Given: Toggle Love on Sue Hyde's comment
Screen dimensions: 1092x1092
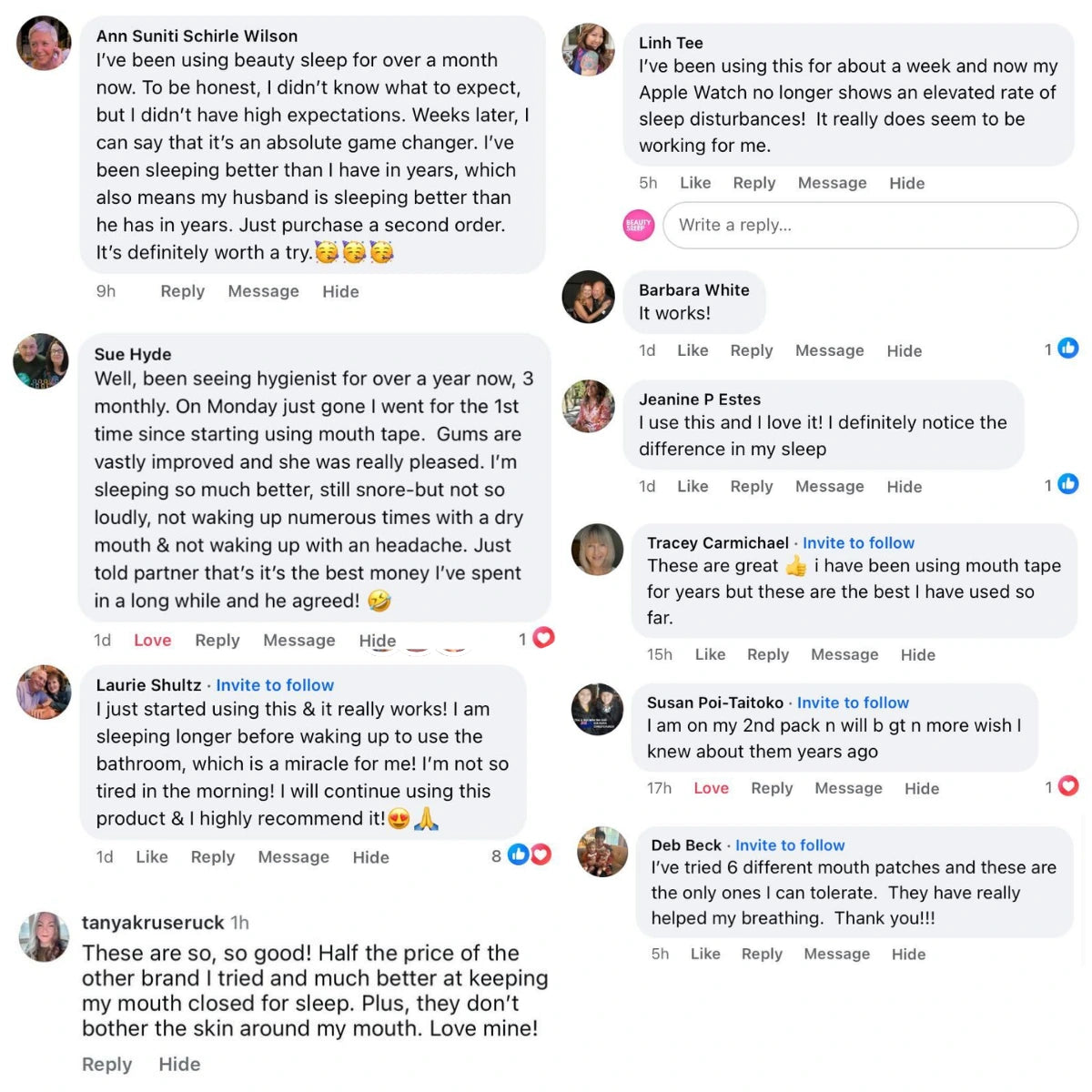Looking at the screenshot, I should (x=152, y=641).
